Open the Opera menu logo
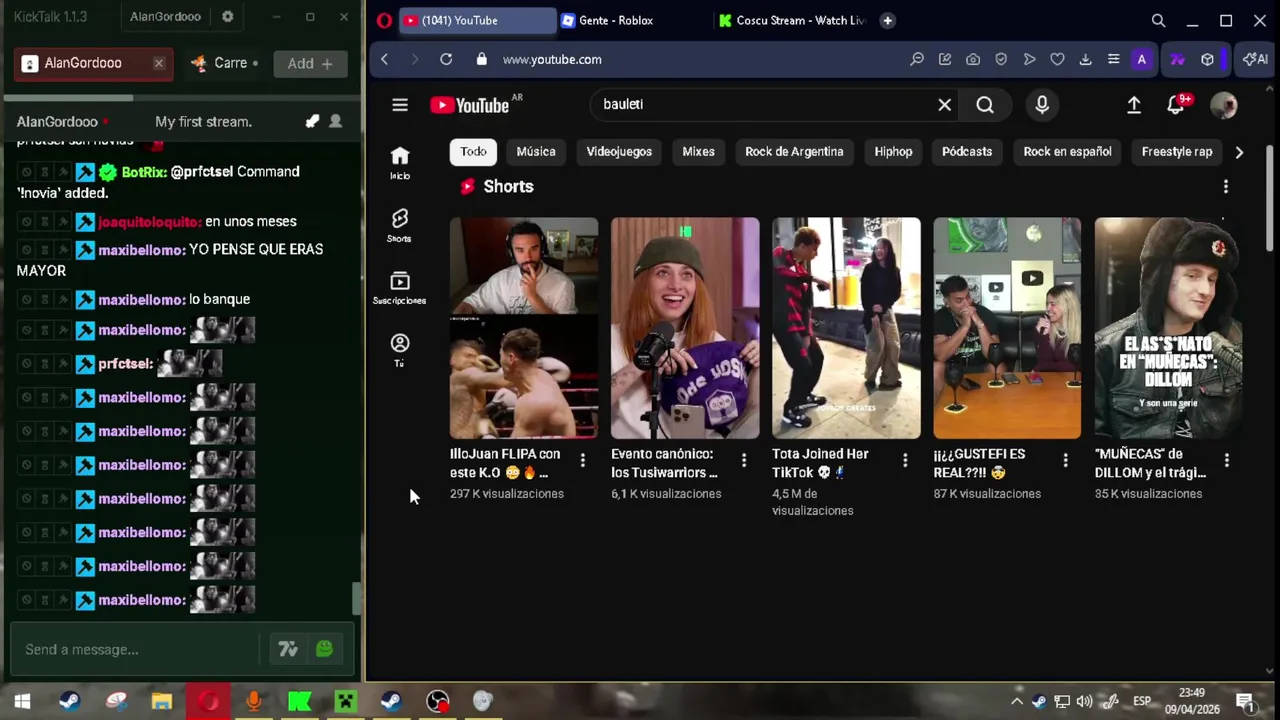 pyautogui.click(x=384, y=20)
